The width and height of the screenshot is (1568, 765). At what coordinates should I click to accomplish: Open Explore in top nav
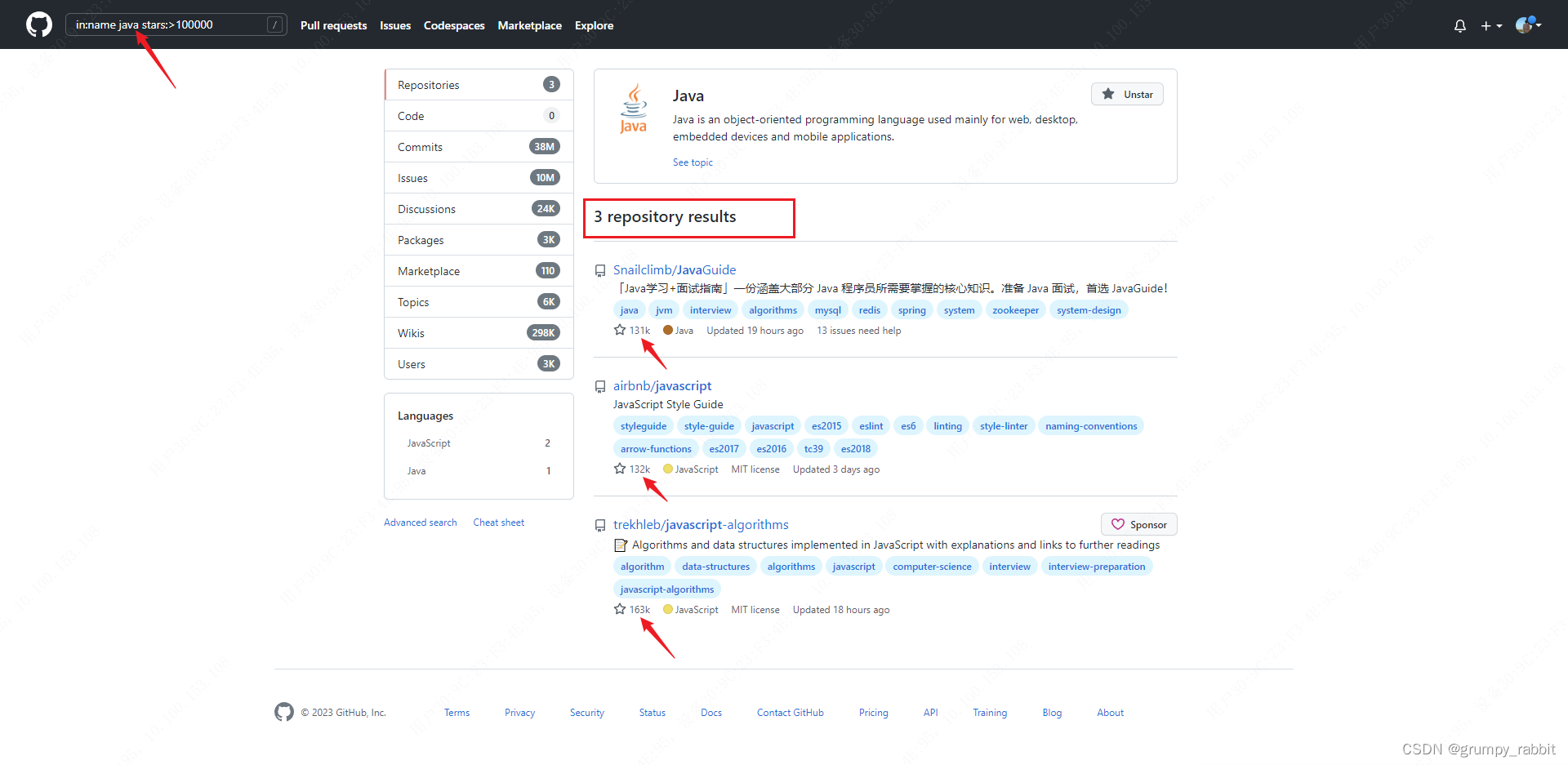594,25
